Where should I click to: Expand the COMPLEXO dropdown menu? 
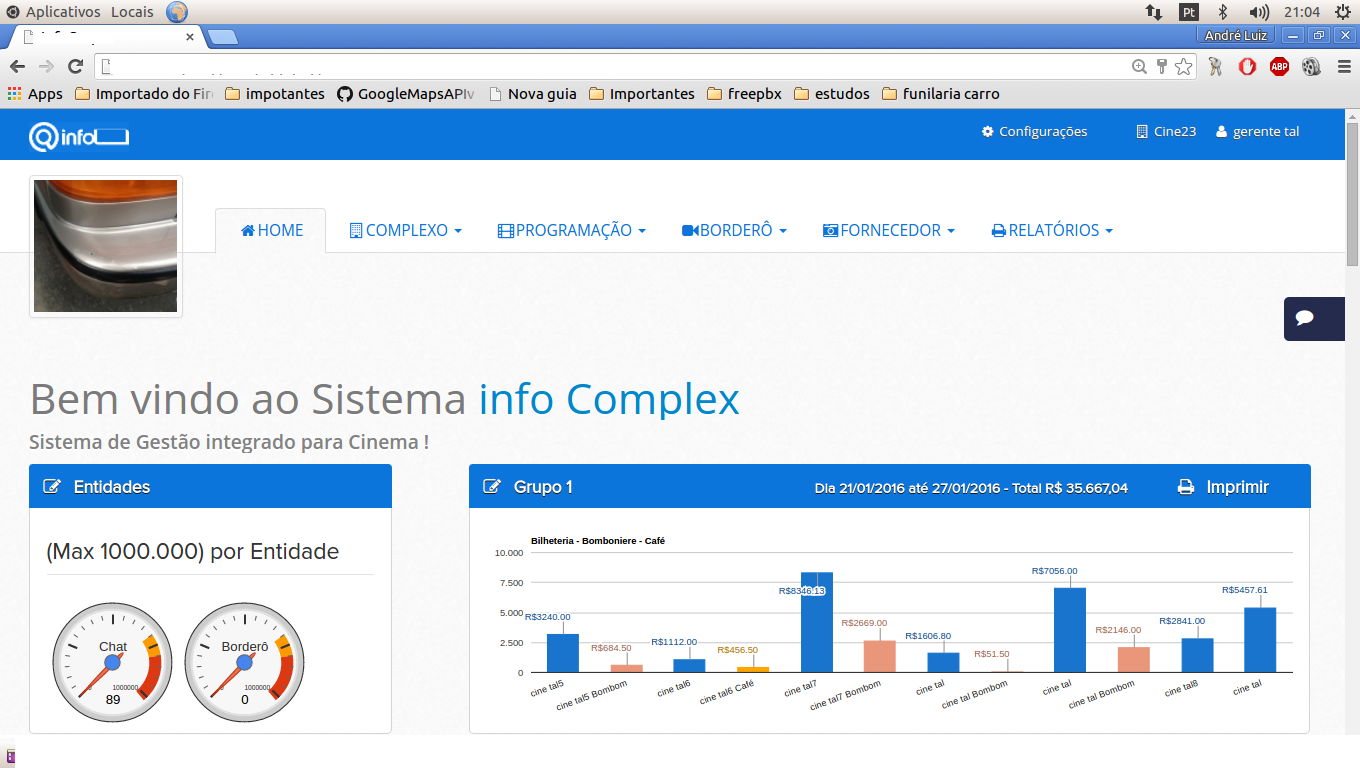(x=405, y=230)
